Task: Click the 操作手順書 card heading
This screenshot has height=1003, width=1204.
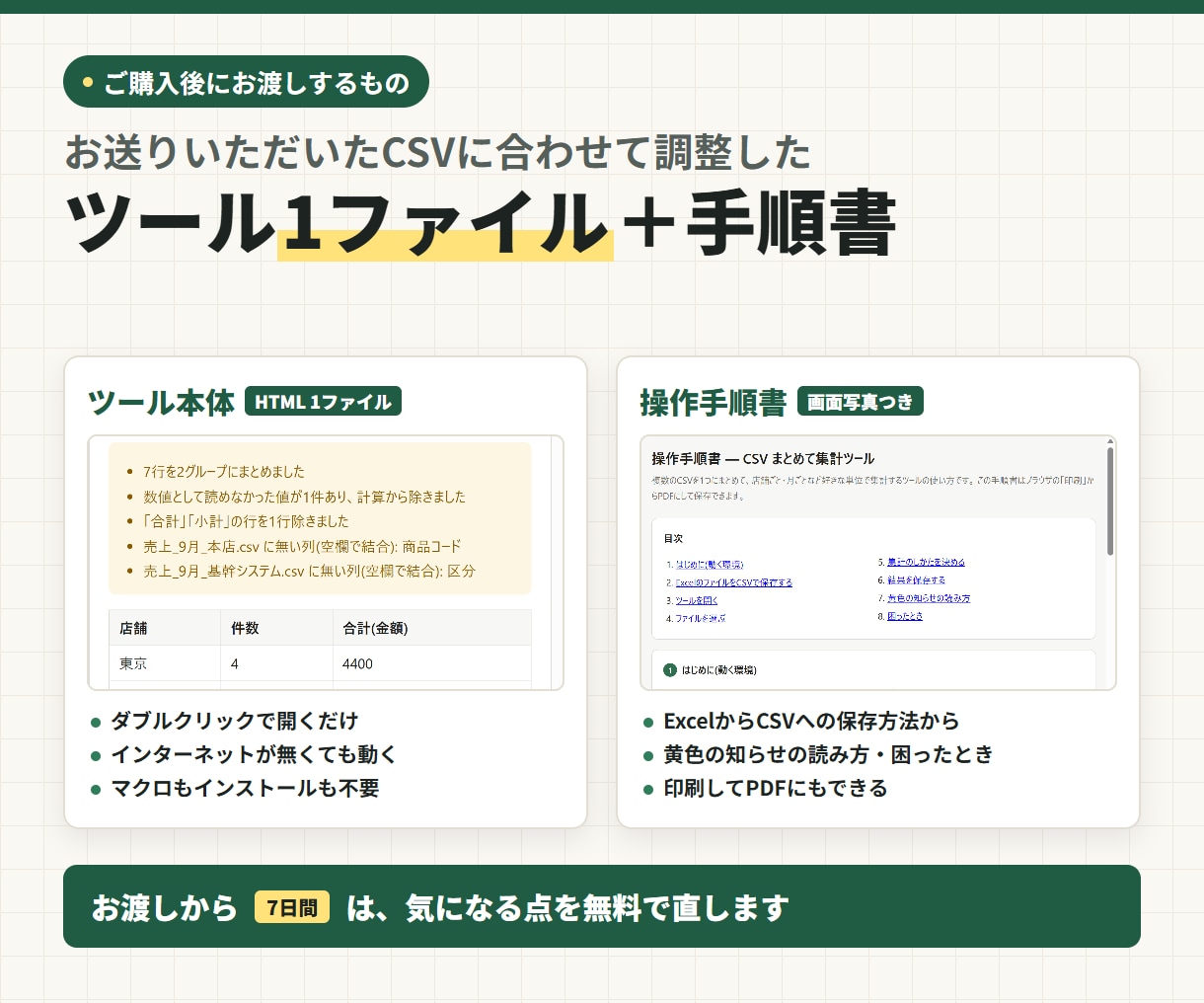Action: (x=714, y=402)
